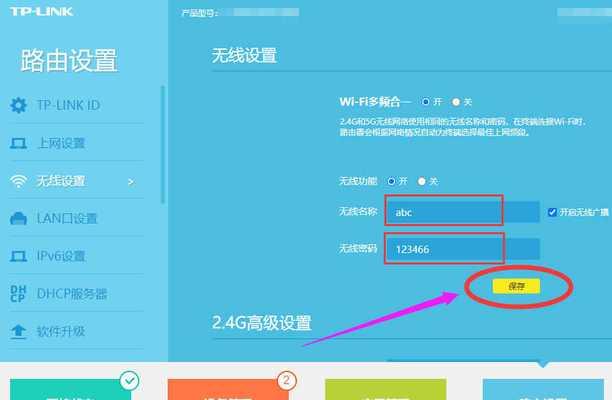The image size is (612, 400).
Task: Click the TP-LINK logo
Action: 41,11
